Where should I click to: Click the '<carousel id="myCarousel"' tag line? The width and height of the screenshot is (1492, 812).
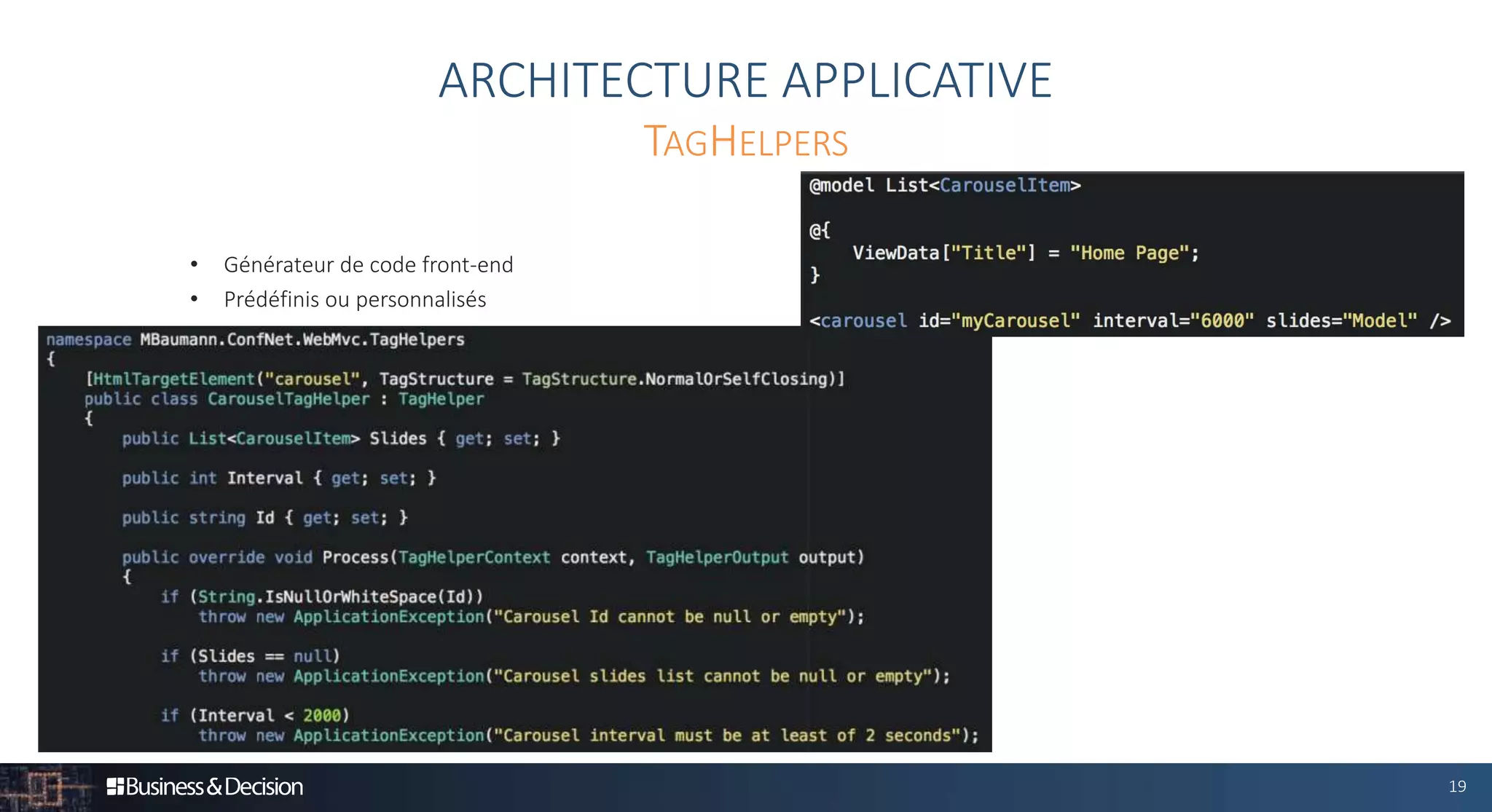click(x=1130, y=320)
